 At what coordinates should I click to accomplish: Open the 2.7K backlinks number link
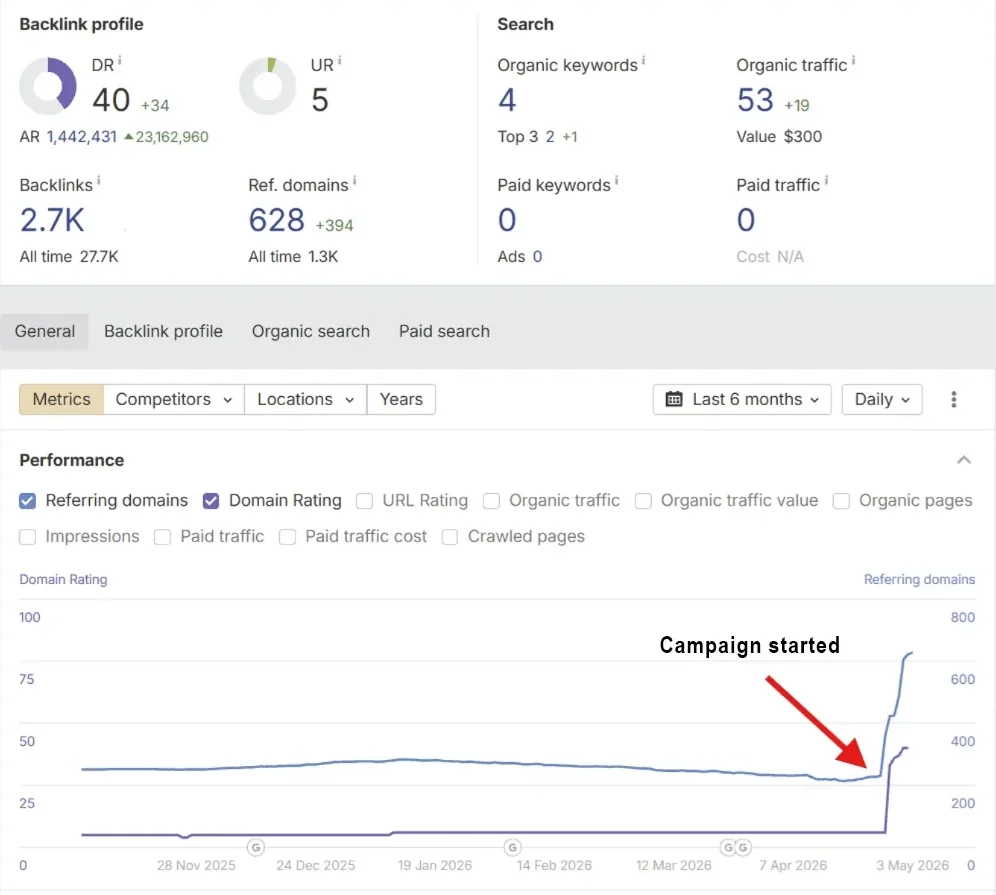[x=52, y=220]
